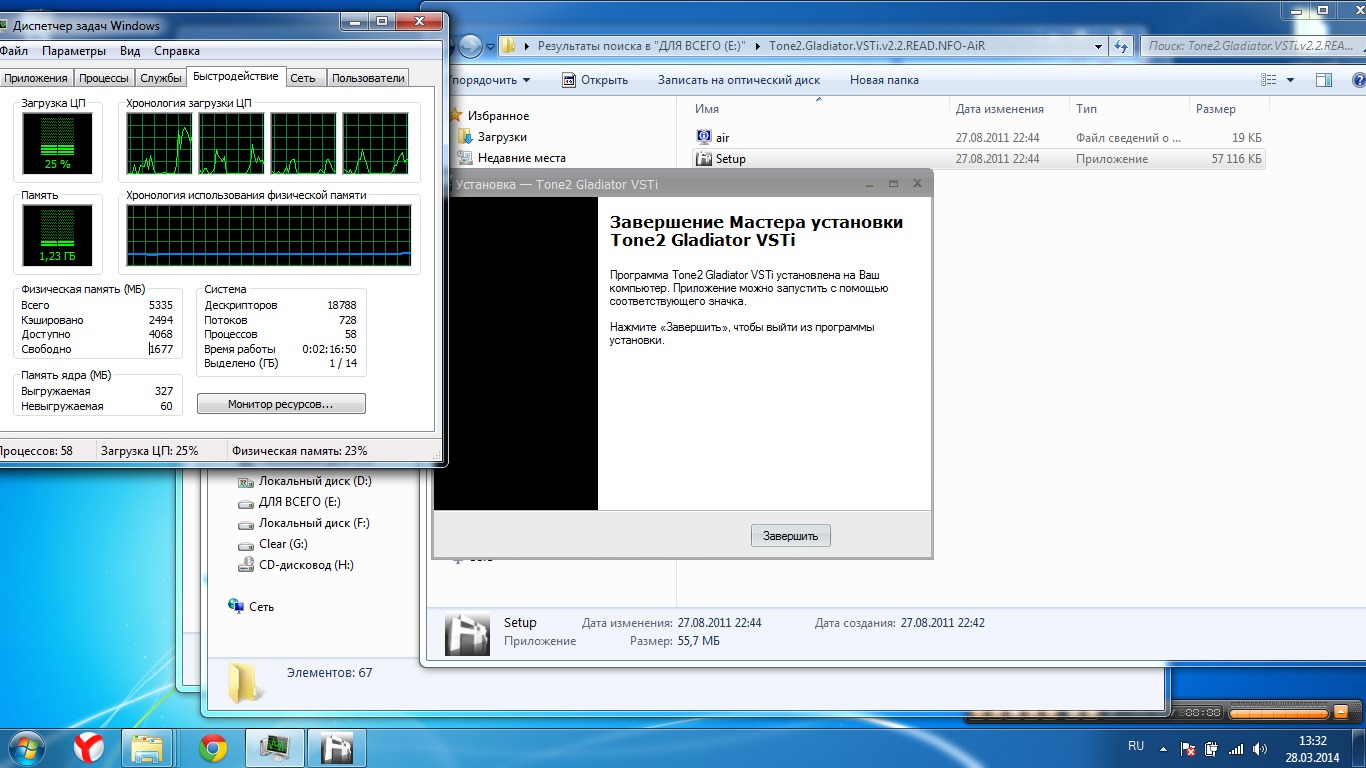Screen dimensions: 1366x768
Task: Select Сеть network item
Action: click(x=261, y=607)
